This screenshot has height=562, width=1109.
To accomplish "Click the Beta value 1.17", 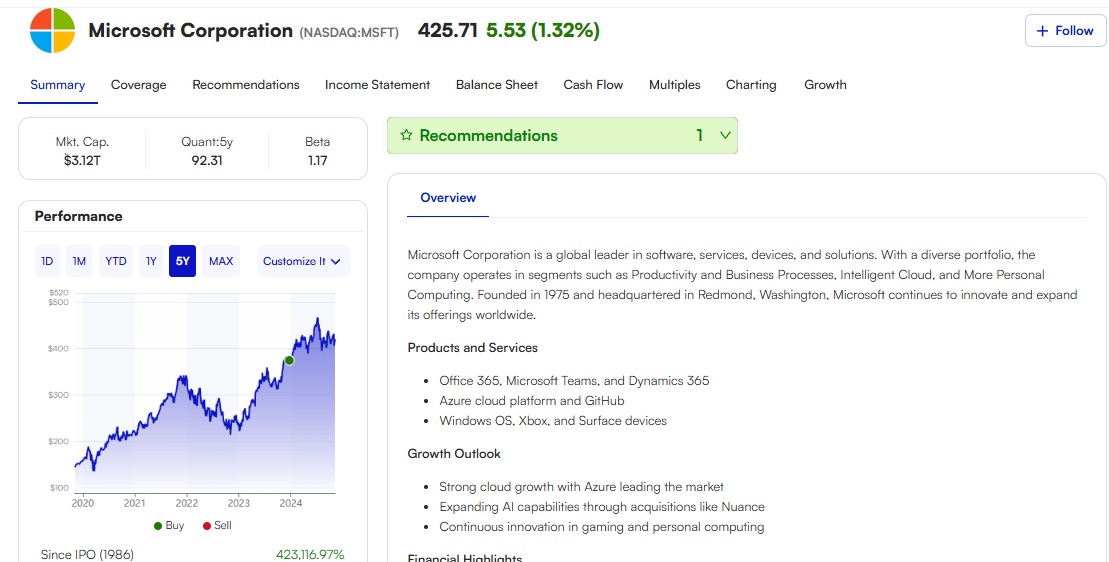I will pos(318,160).
